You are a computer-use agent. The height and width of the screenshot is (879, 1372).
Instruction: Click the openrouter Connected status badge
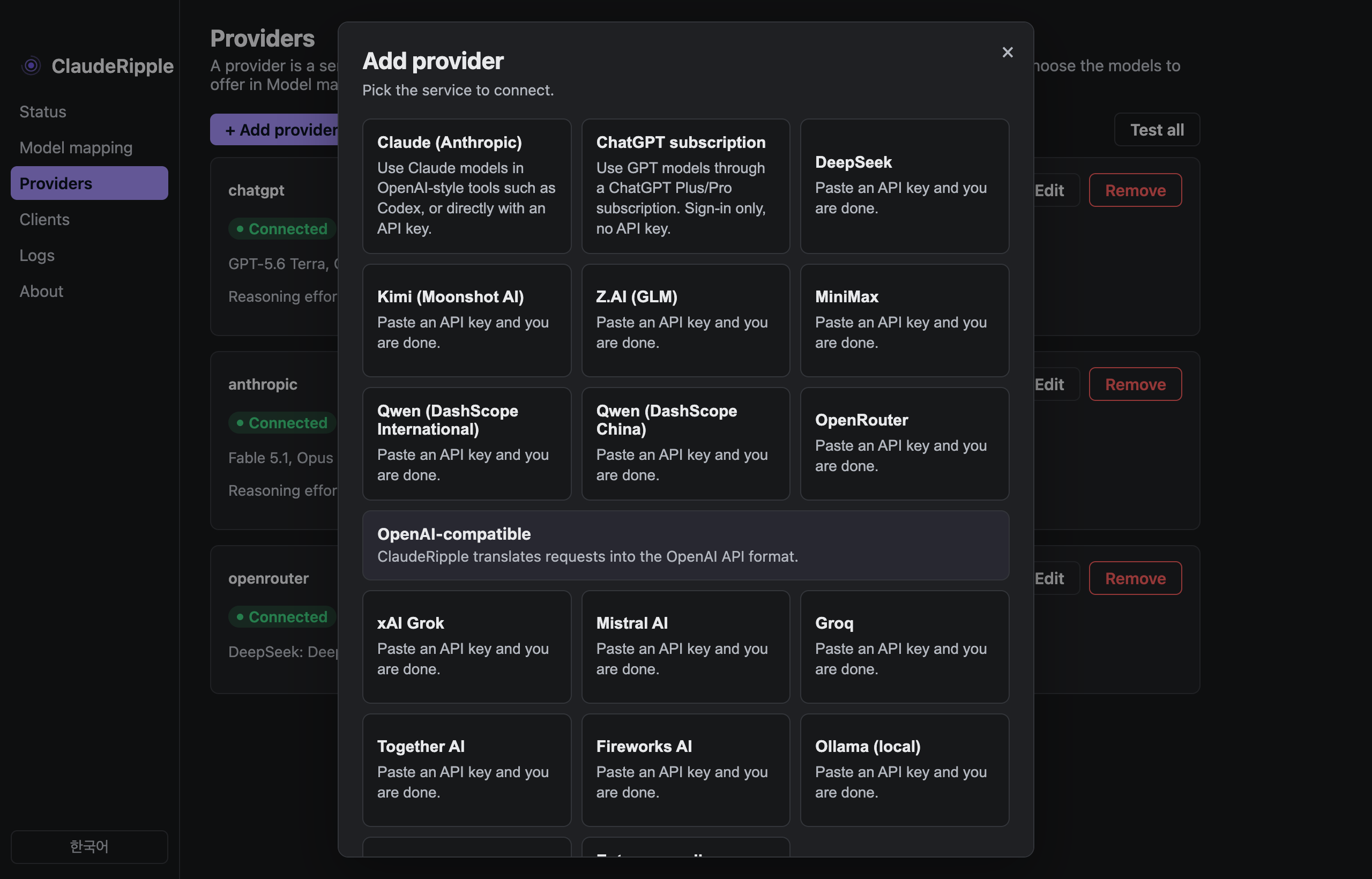(282, 617)
